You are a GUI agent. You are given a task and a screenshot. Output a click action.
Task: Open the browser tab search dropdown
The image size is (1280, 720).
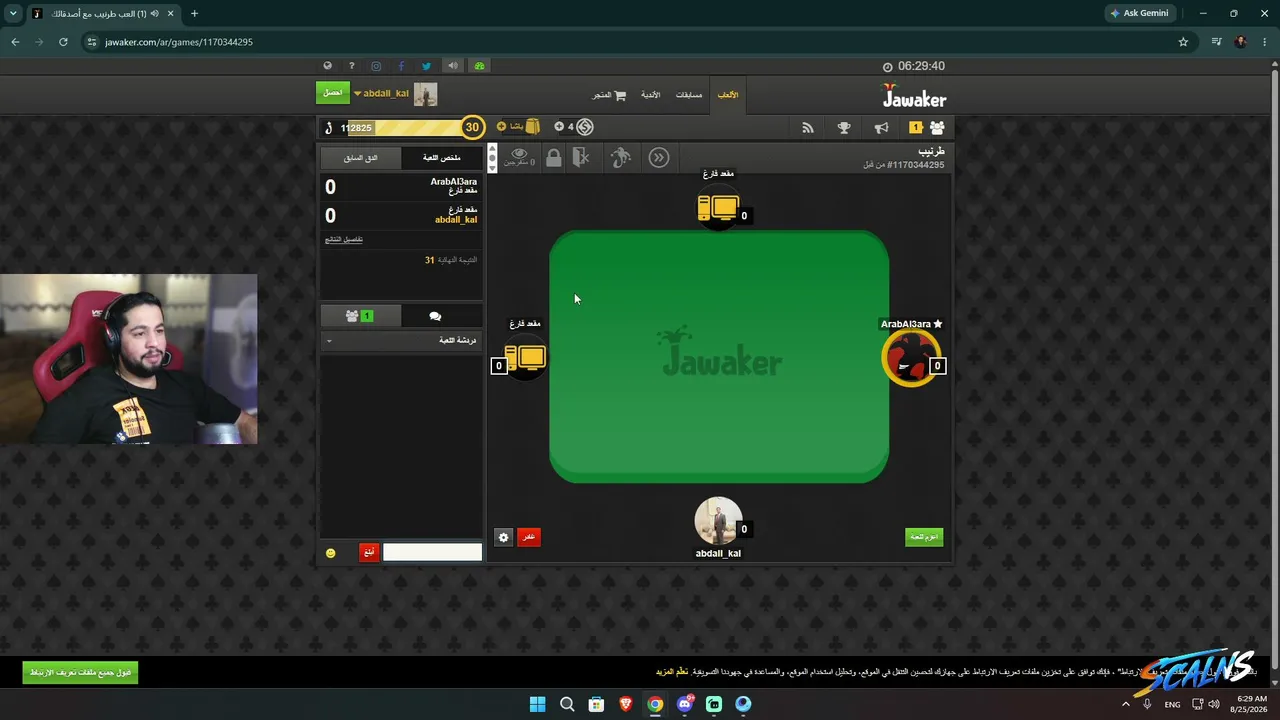13,13
